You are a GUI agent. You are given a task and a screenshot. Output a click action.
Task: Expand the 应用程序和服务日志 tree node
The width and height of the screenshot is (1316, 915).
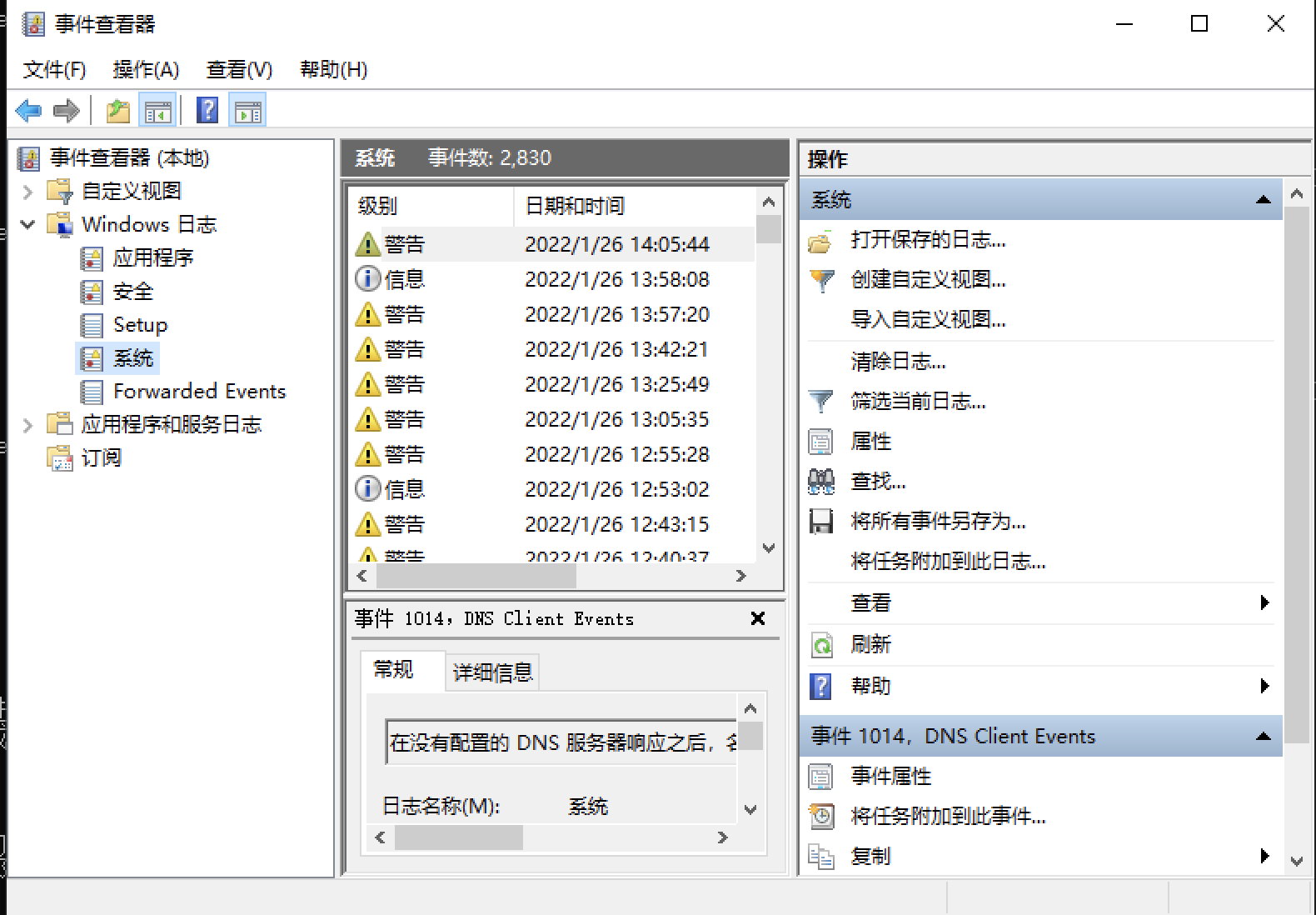click(x=27, y=425)
